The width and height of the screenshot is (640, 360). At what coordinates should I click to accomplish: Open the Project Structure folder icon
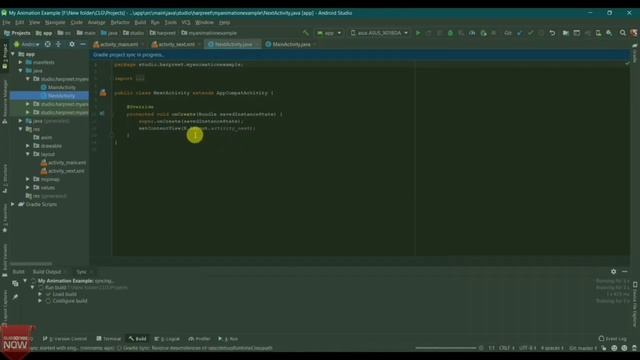(x=566, y=33)
